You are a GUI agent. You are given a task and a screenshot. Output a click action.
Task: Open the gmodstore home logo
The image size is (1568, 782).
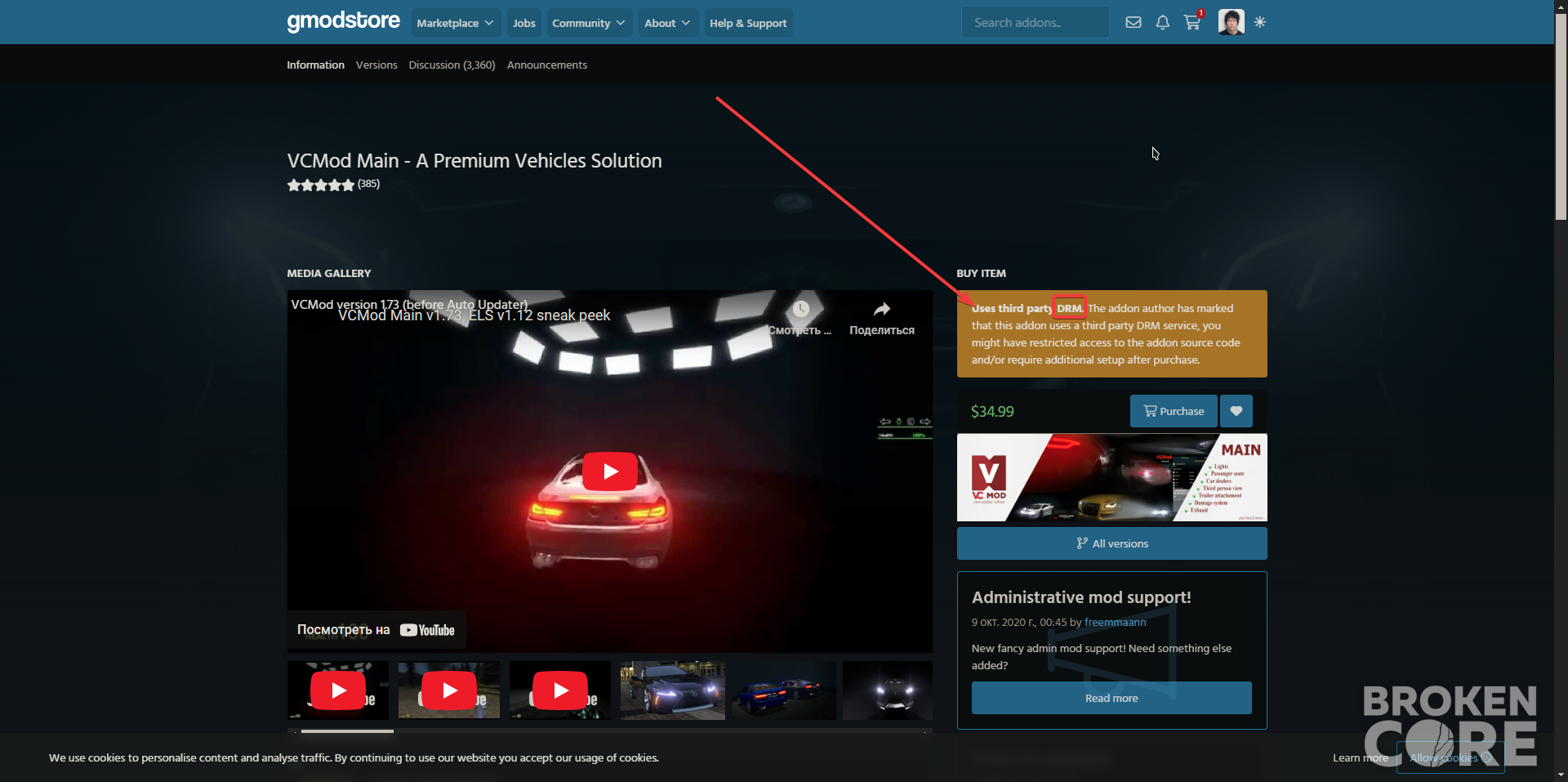[344, 21]
